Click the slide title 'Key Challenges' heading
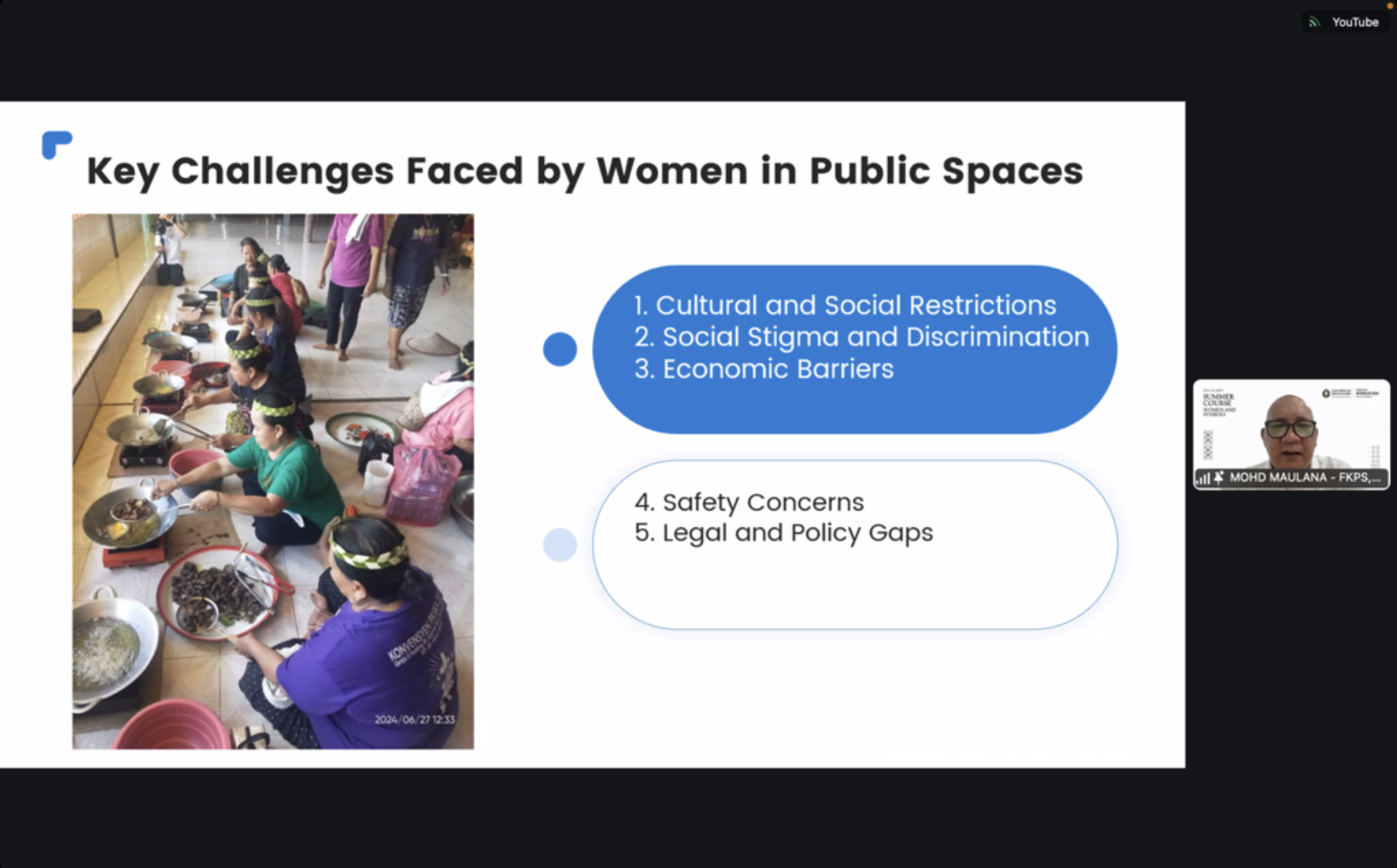The width and height of the screenshot is (1397, 868). click(x=584, y=171)
